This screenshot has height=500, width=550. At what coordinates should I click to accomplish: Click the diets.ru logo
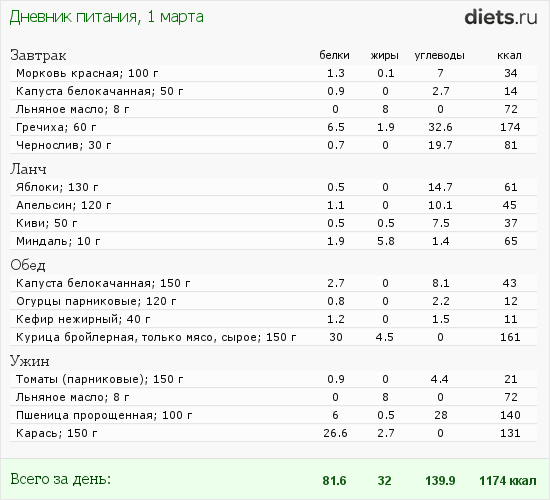(x=501, y=17)
